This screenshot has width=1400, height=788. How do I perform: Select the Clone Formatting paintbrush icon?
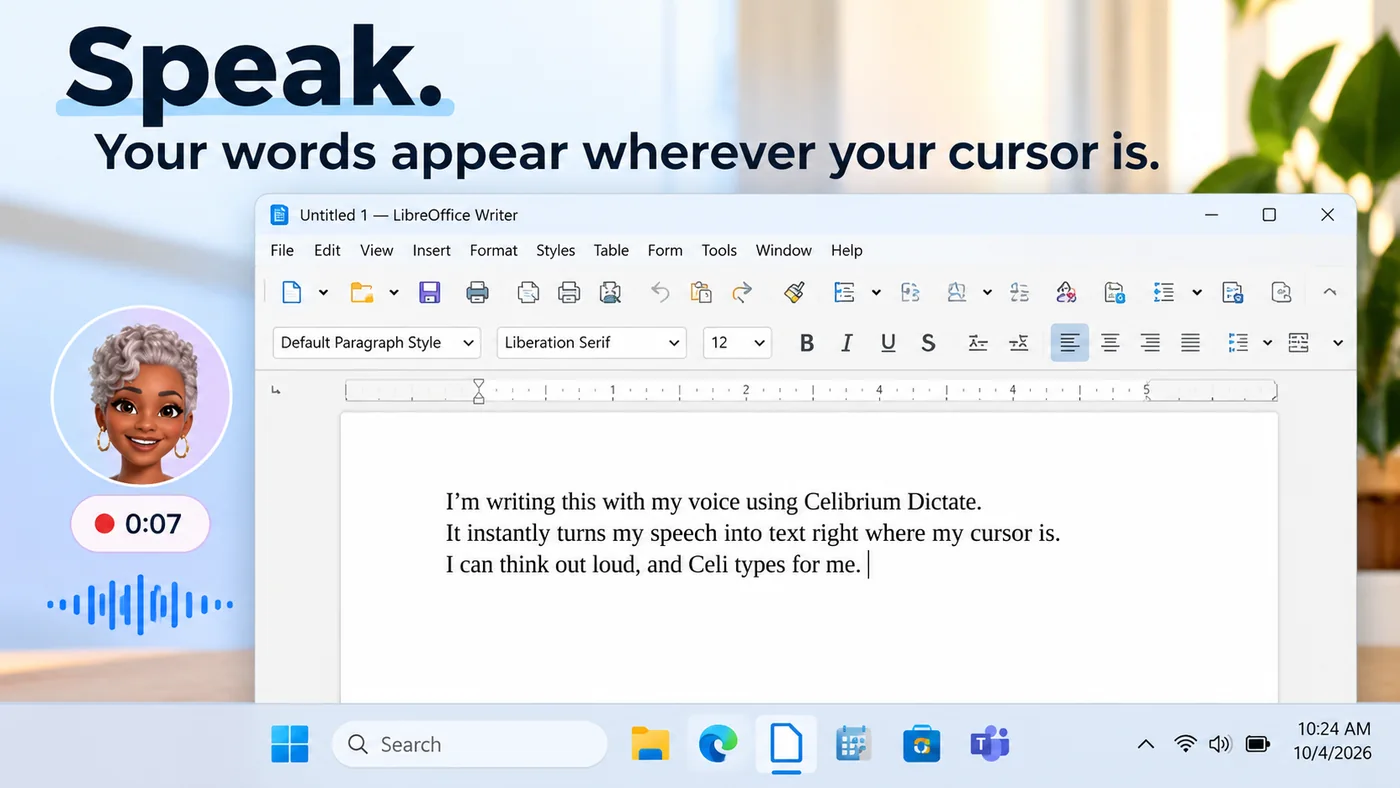[x=794, y=292]
